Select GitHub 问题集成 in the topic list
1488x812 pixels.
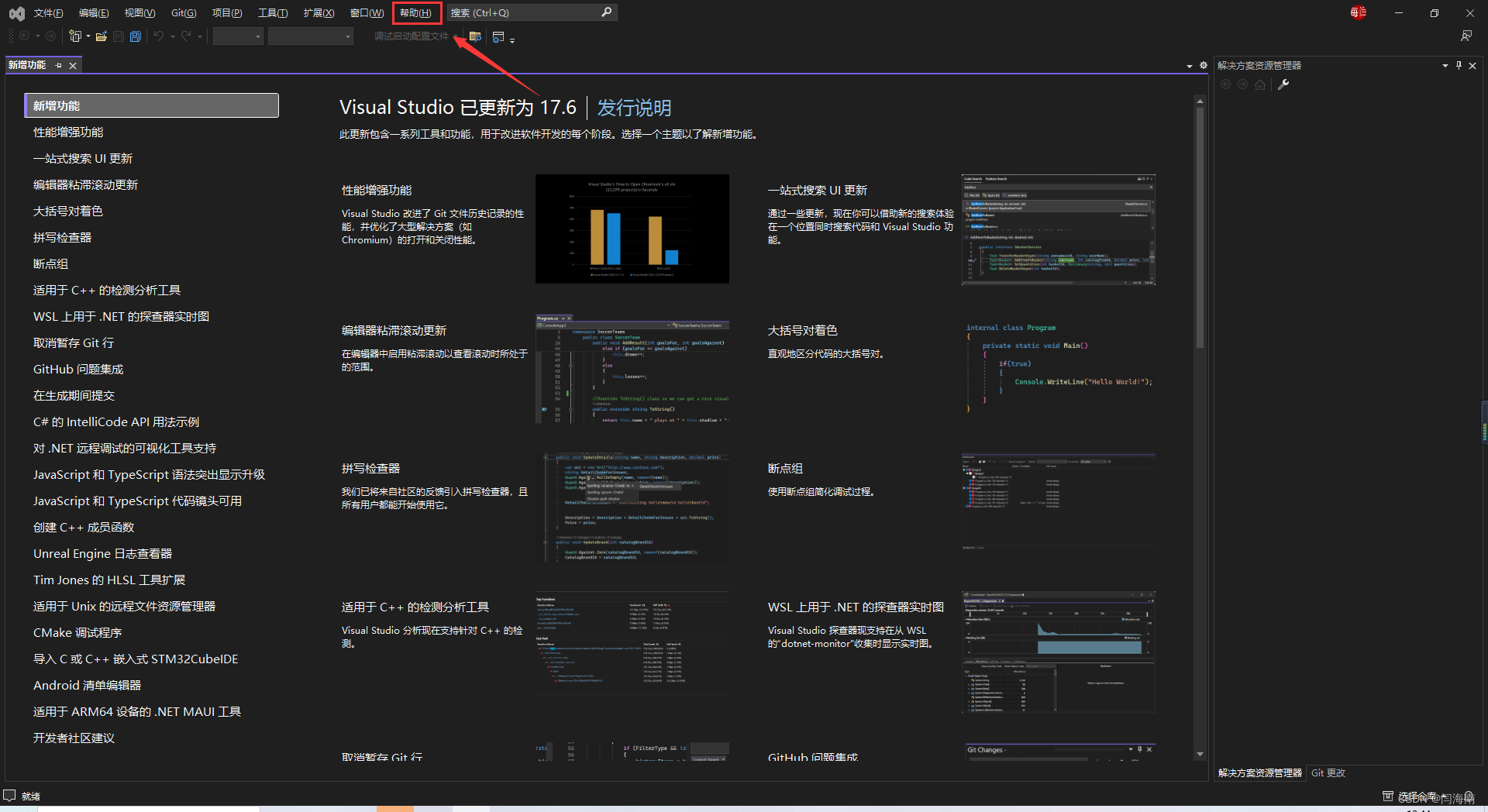(x=78, y=370)
